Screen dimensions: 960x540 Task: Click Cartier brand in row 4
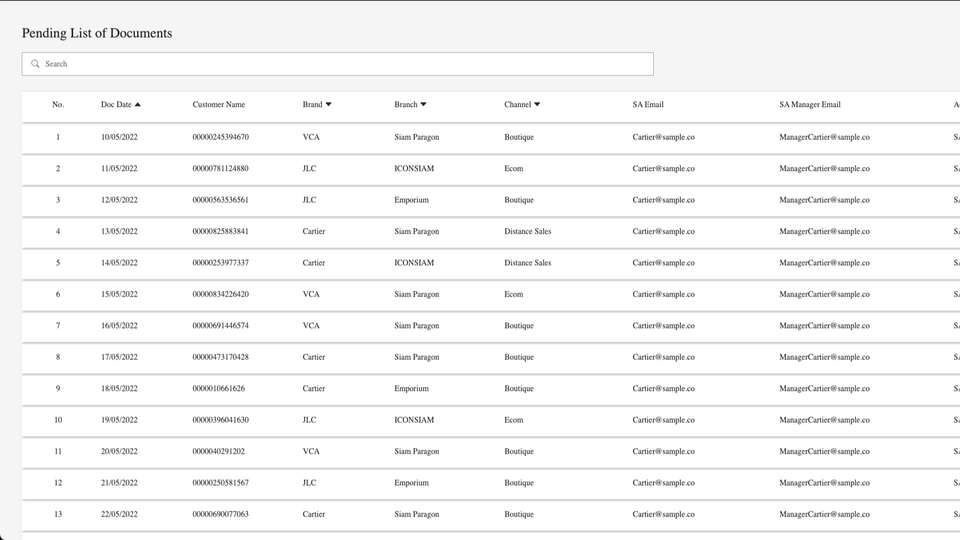313,231
